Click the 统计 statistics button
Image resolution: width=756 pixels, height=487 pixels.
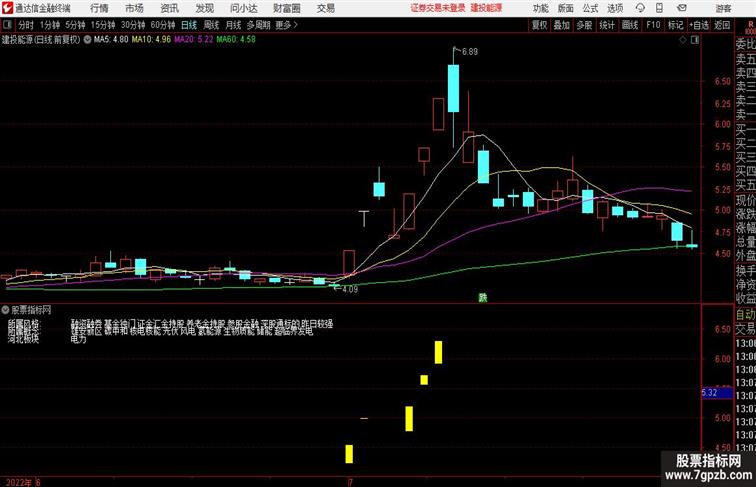(x=607, y=25)
